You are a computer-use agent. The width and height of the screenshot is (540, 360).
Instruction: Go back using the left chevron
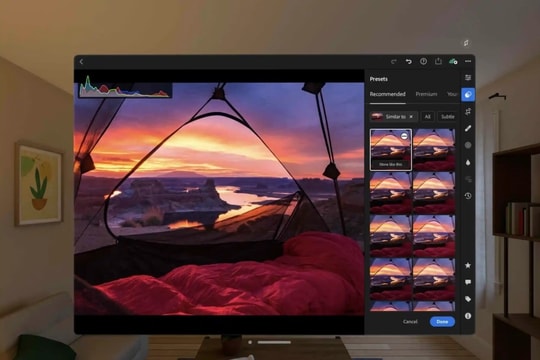82,62
